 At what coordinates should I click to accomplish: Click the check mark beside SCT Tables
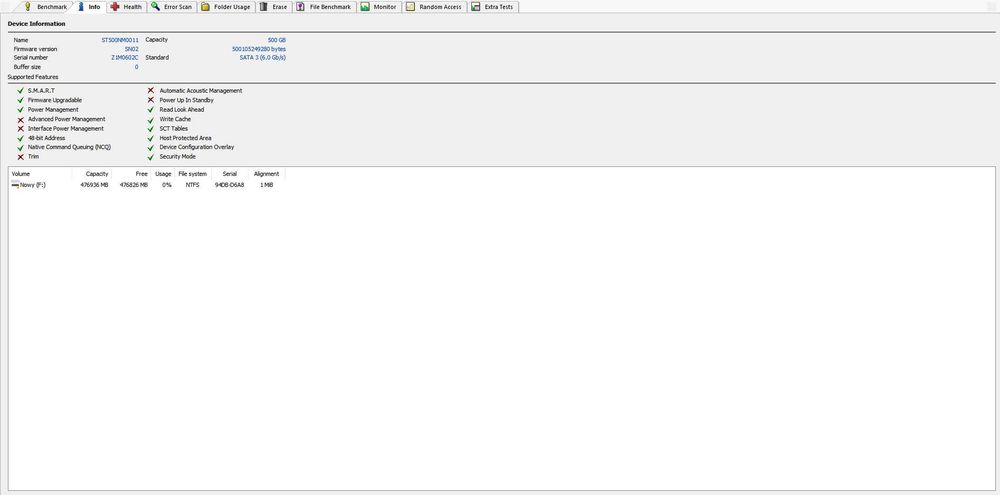click(151, 128)
